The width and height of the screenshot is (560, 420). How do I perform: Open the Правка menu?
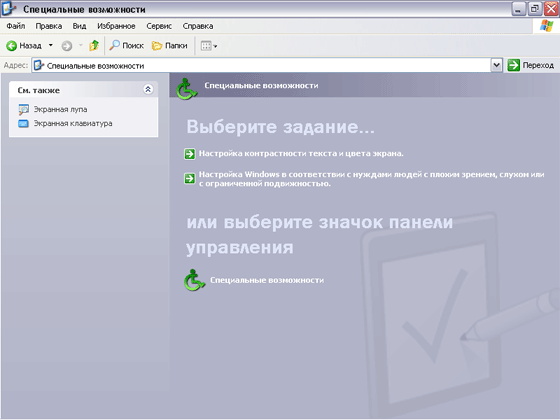(49, 26)
